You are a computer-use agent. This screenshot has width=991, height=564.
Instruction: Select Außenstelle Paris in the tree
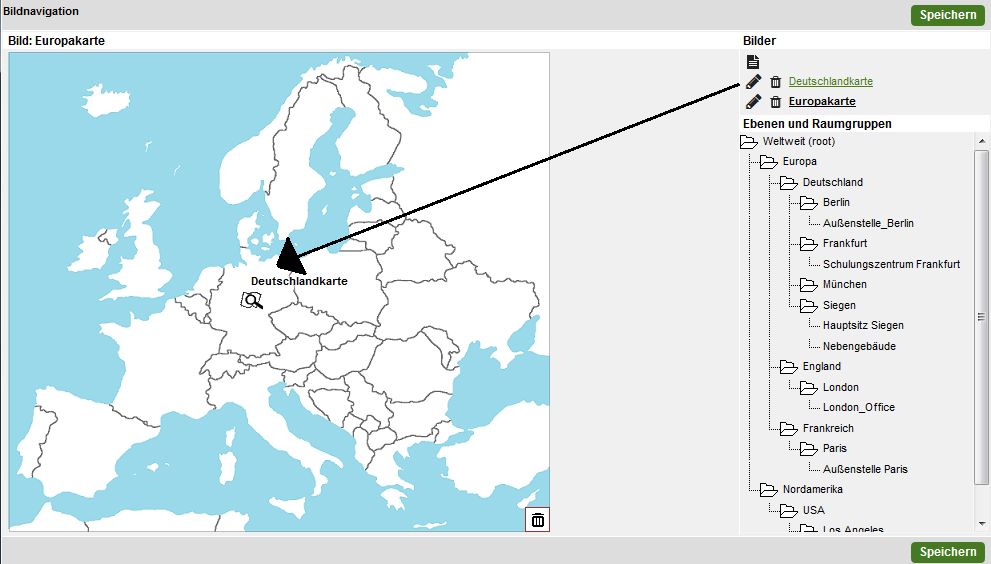tap(865, 469)
